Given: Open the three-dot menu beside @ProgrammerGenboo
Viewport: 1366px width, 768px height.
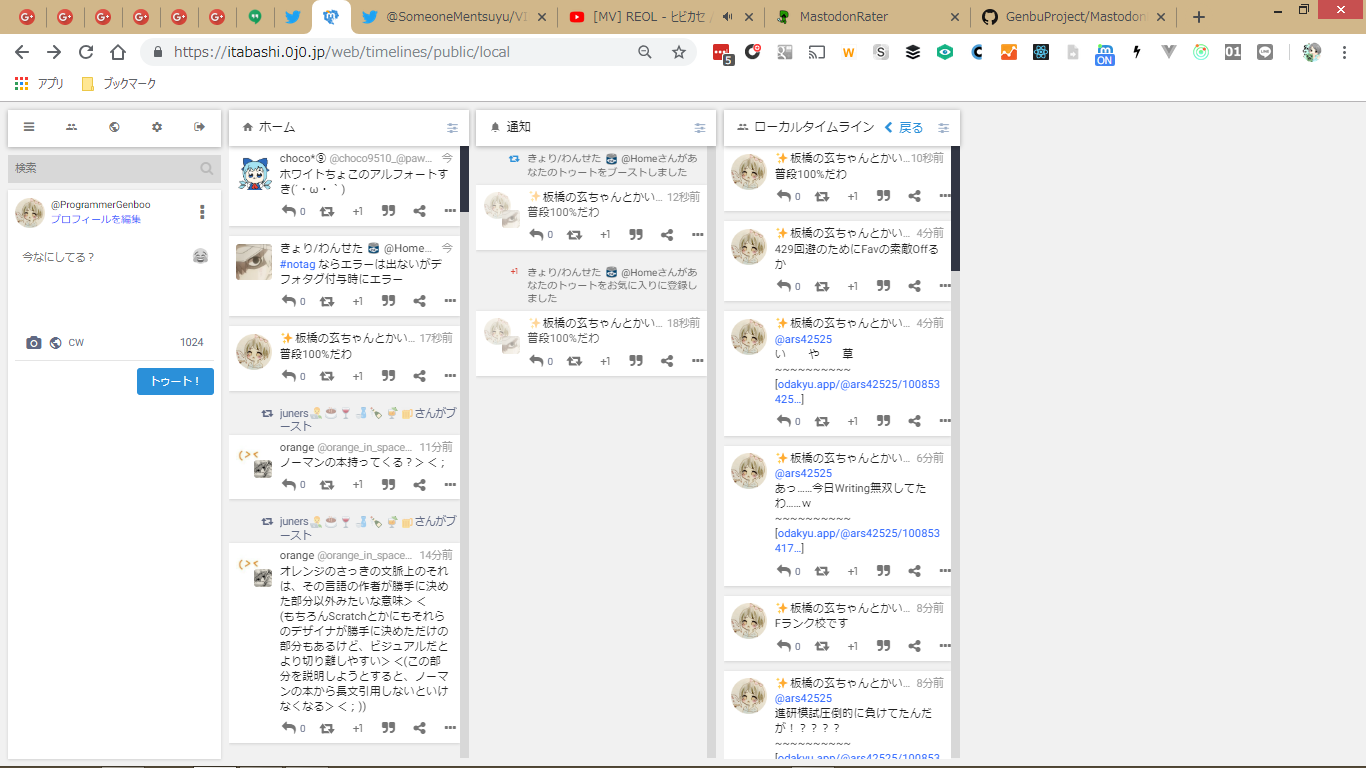Looking at the screenshot, I should click(x=202, y=212).
